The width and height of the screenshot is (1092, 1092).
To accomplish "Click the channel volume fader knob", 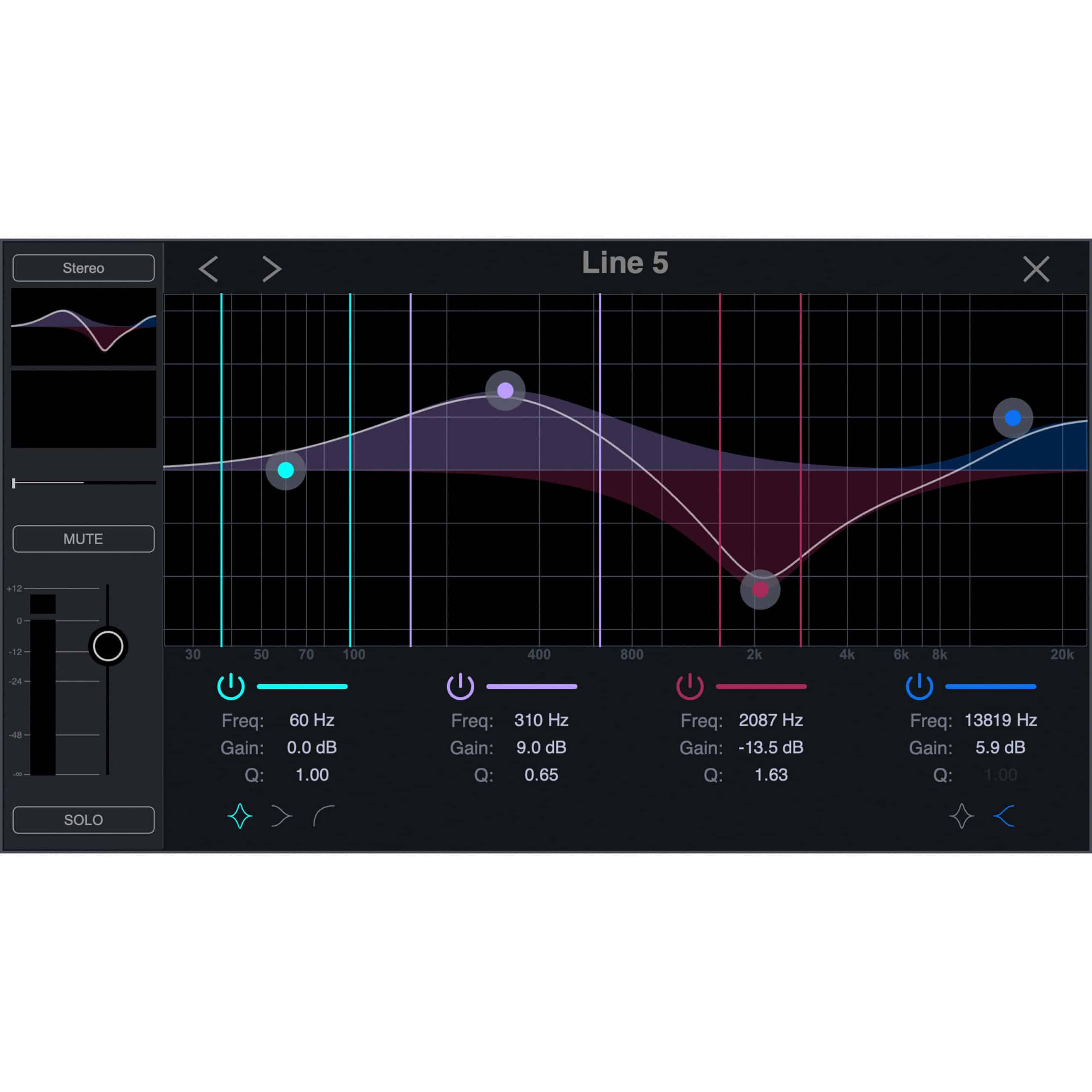I will click(108, 646).
